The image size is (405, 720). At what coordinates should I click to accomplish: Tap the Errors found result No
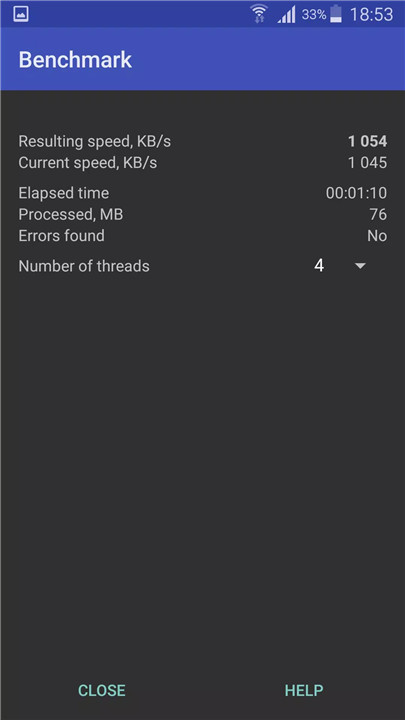[x=377, y=236]
